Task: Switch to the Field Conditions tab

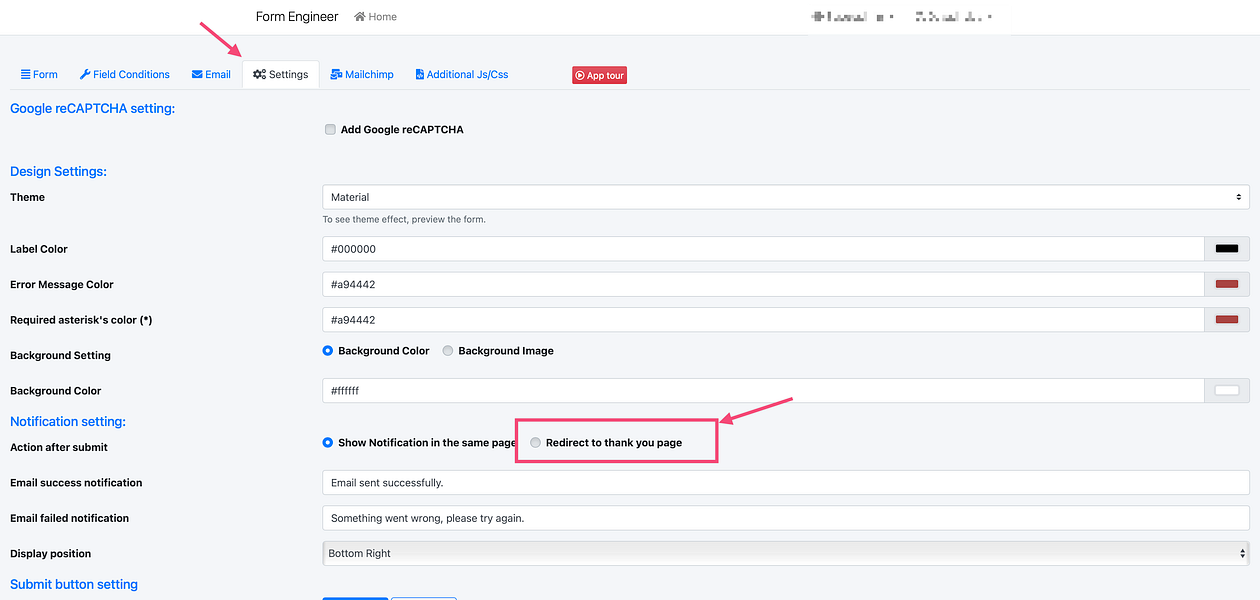Action: click(x=125, y=75)
